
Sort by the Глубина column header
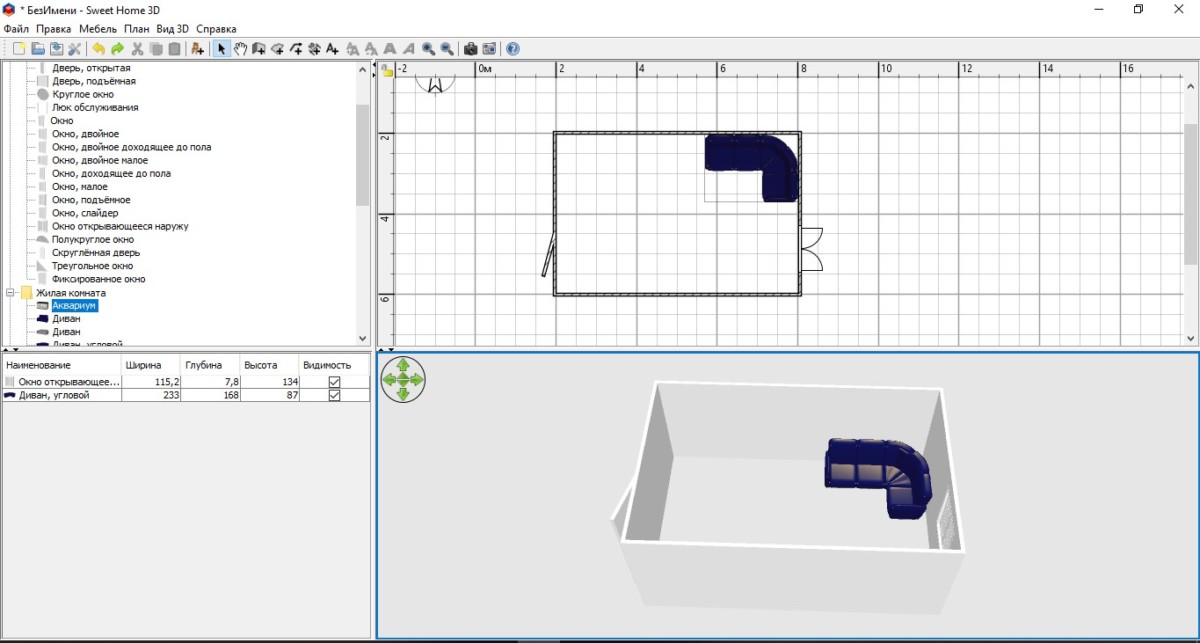(211, 365)
